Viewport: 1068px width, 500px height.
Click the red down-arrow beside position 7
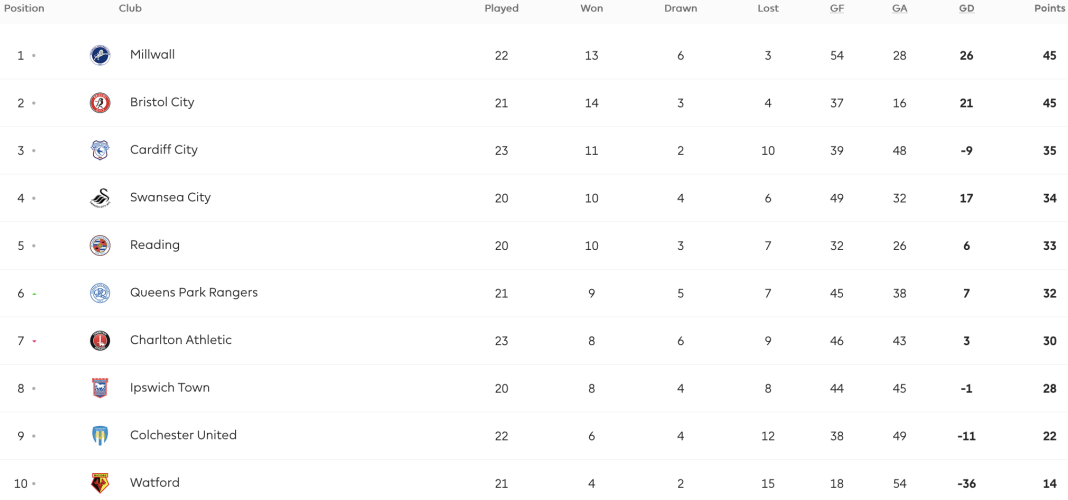(x=34, y=341)
